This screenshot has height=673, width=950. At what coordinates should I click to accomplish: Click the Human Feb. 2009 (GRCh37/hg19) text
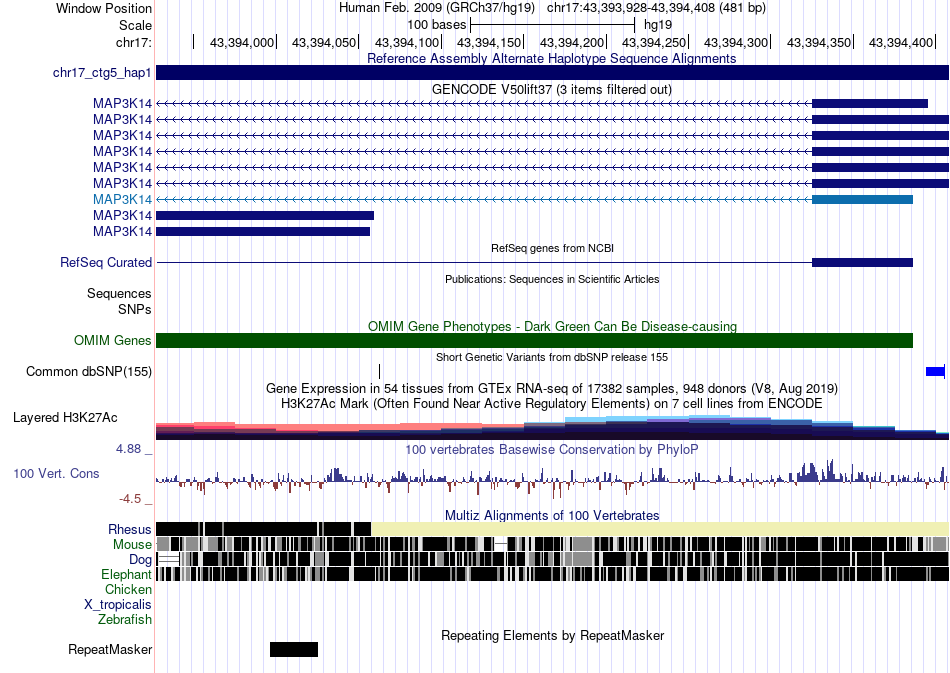pyautogui.click(x=437, y=8)
